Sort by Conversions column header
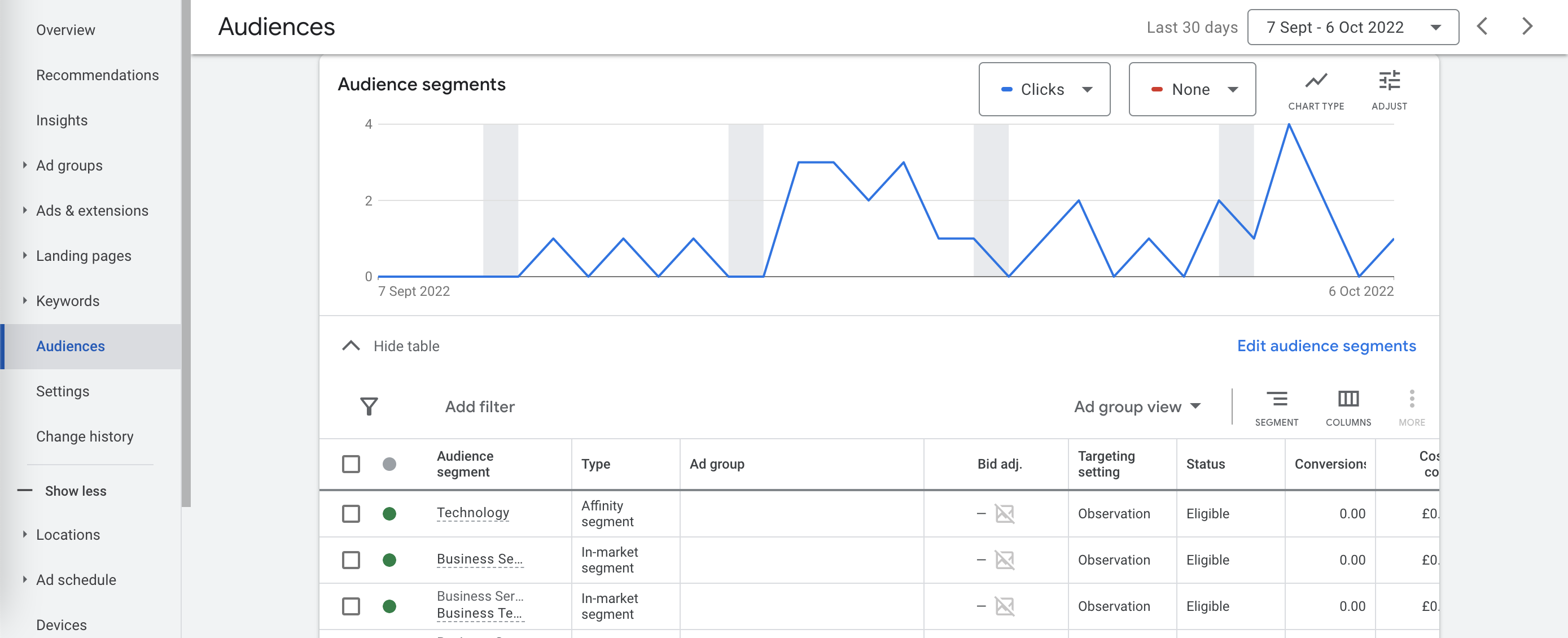 (x=1330, y=464)
